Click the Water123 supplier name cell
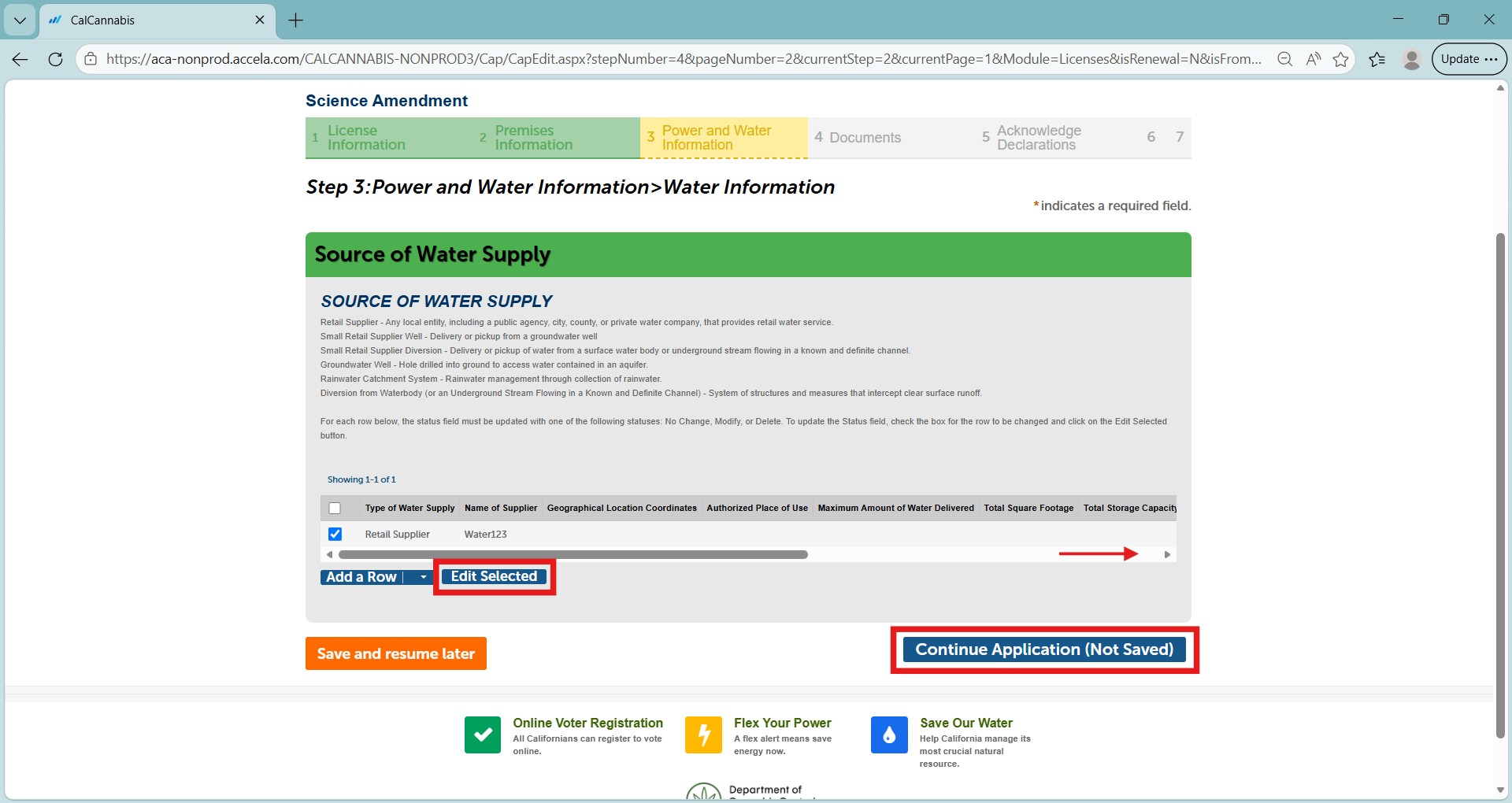This screenshot has height=803, width=1512. point(486,535)
